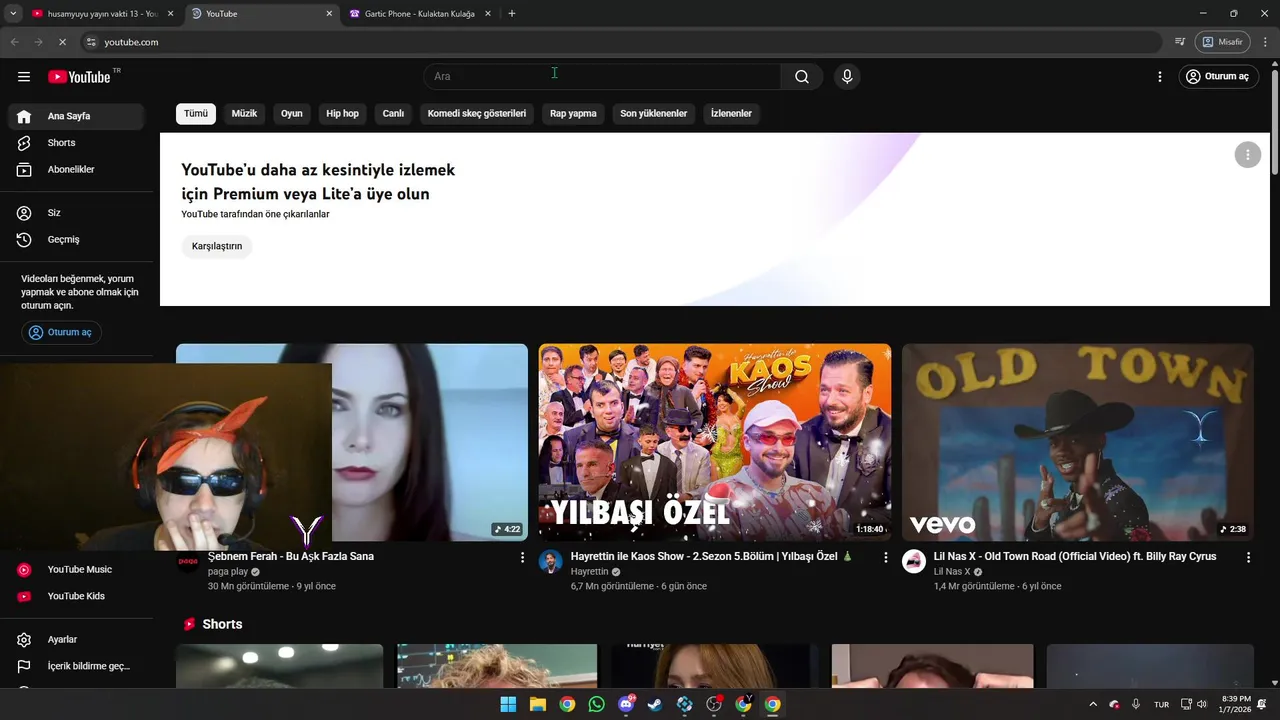Open Siz section in sidebar
The width and height of the screenshot is (1280, 720).
76,213
